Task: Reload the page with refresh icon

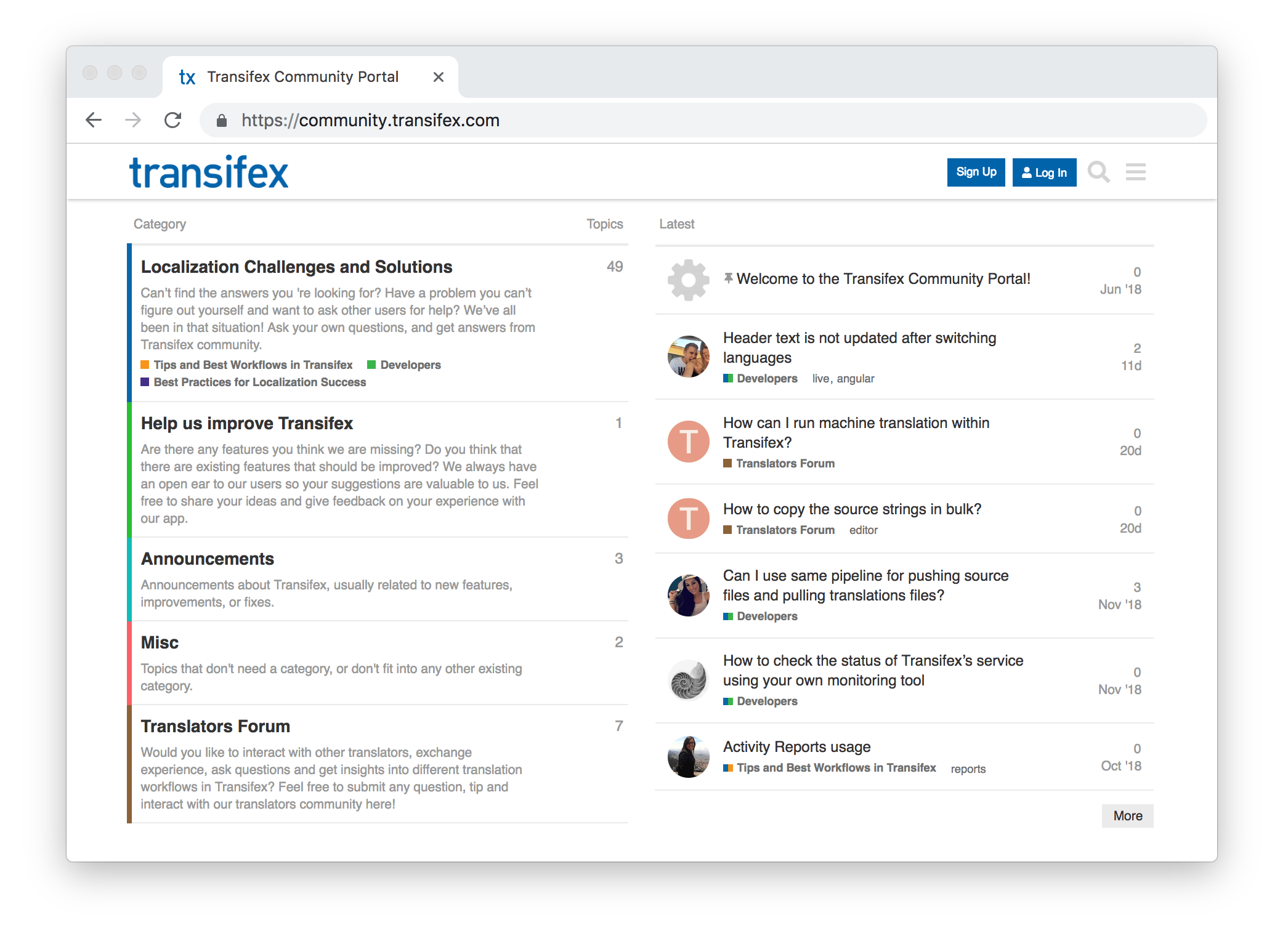Action: coord(173,120)
